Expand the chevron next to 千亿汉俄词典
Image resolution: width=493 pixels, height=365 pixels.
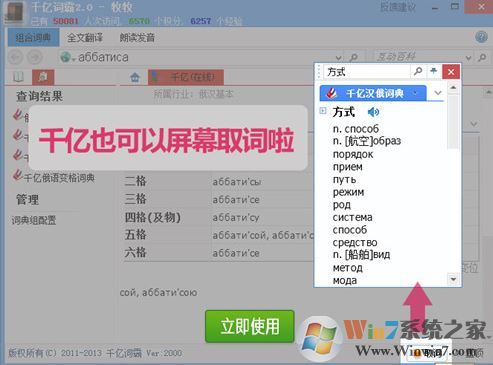[438, 93]
